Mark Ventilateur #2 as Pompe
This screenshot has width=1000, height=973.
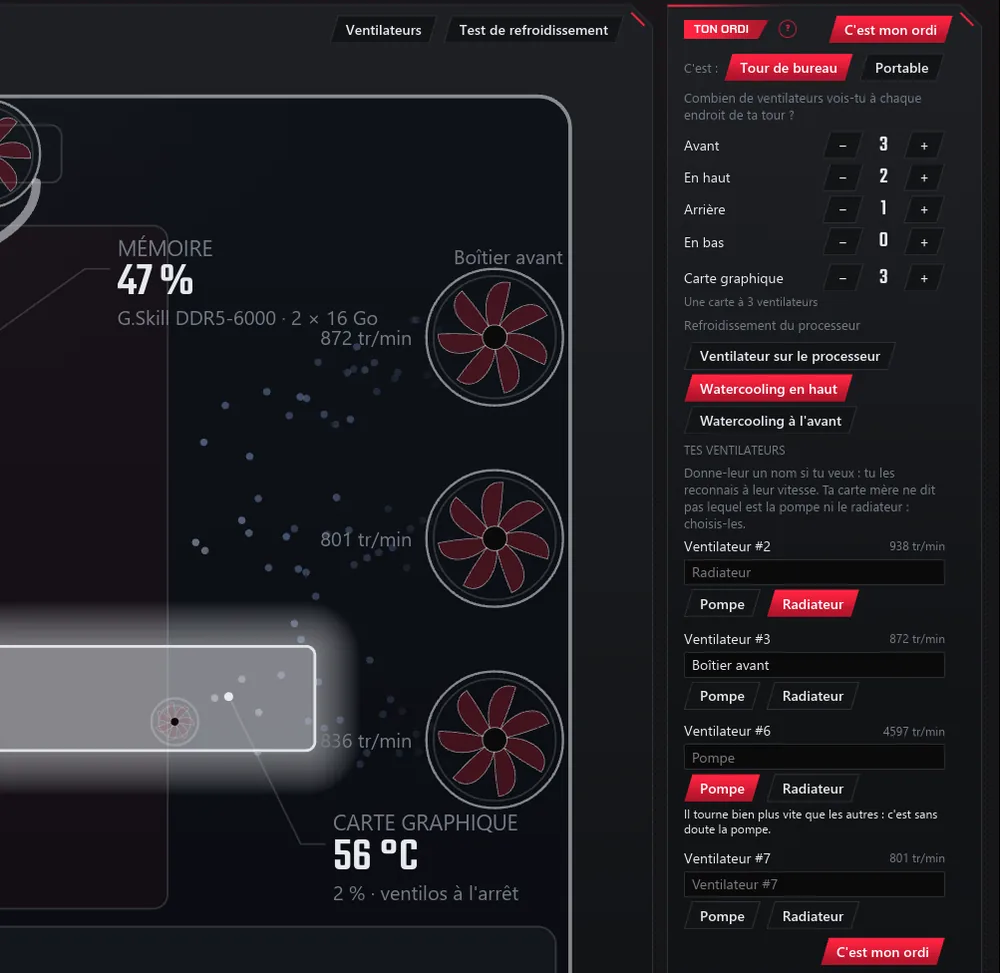722,604
